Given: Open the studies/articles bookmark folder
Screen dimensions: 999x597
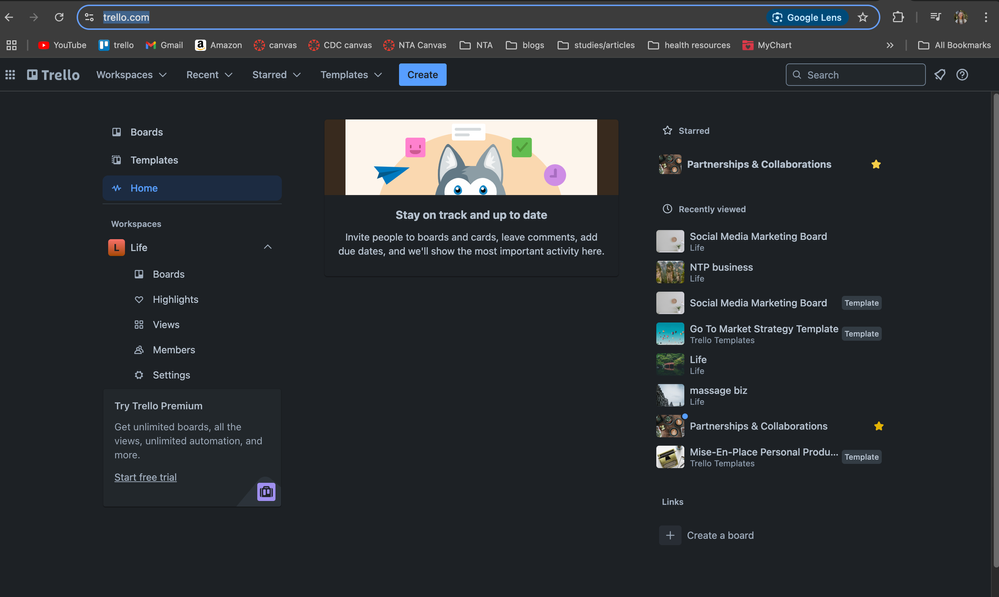Looking at the screenshot, I should pyautogui.click(x=596, y=45).
